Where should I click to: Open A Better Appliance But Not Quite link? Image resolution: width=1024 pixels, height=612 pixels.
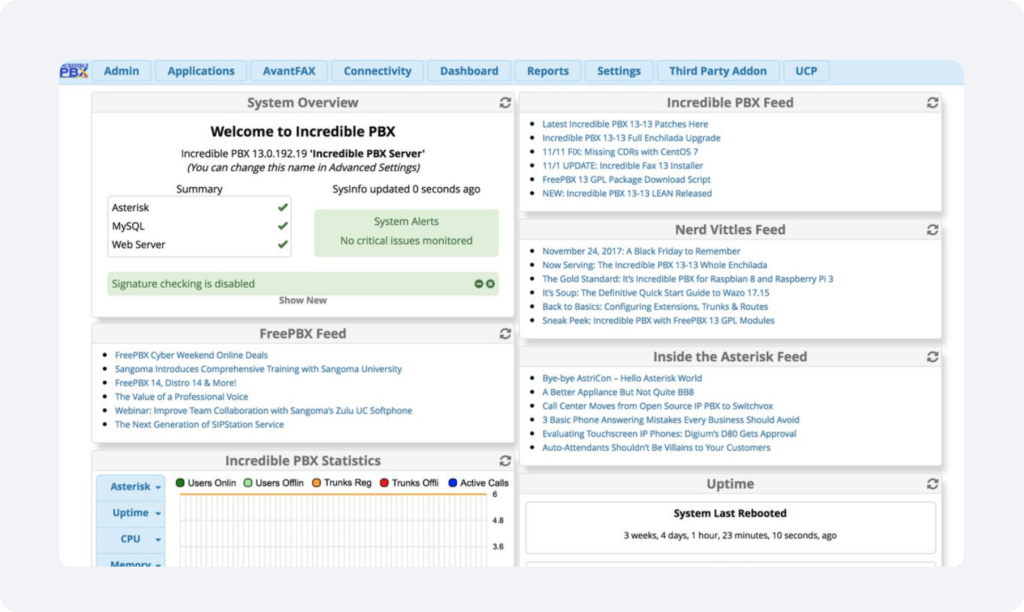tap(618, 392)
